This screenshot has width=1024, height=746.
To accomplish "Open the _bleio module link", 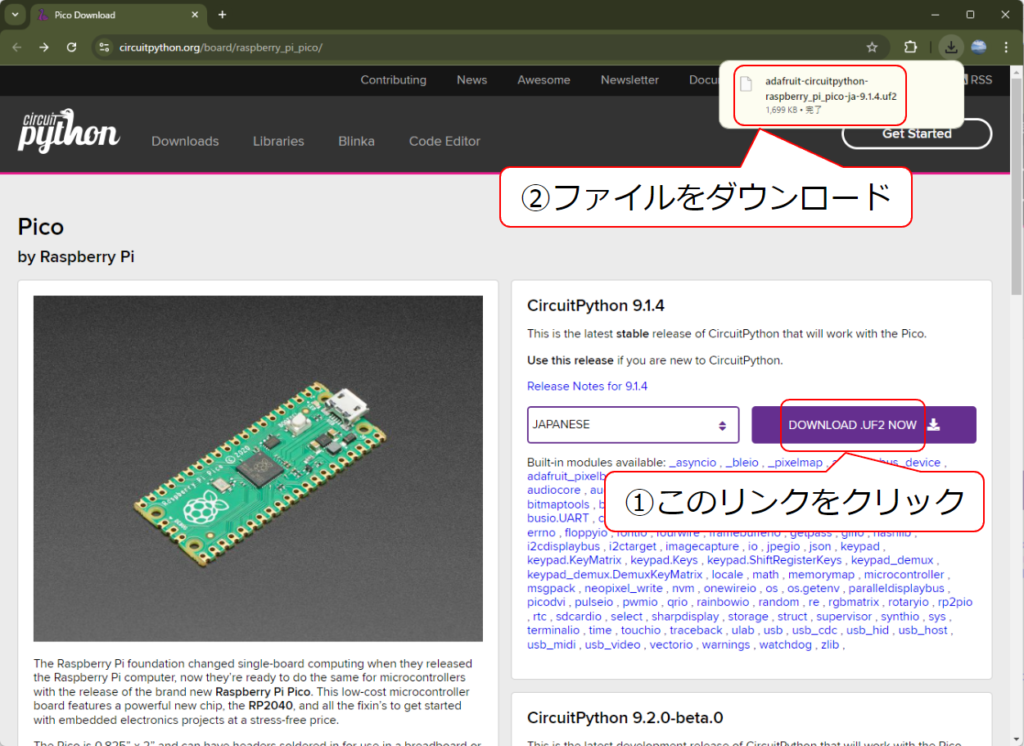I will pos(742,462).
